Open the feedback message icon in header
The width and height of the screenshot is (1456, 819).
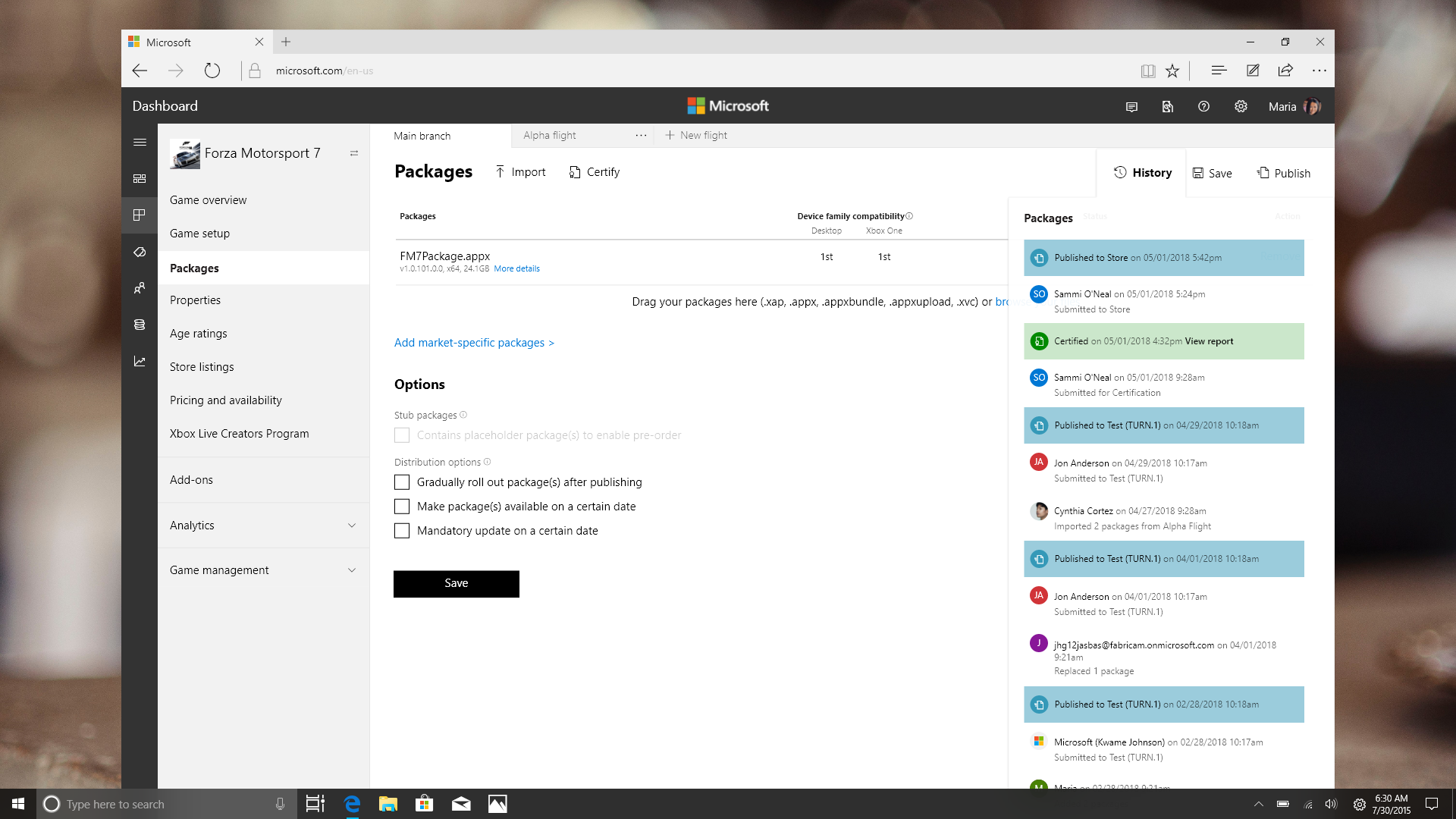tap(1131, 107)
